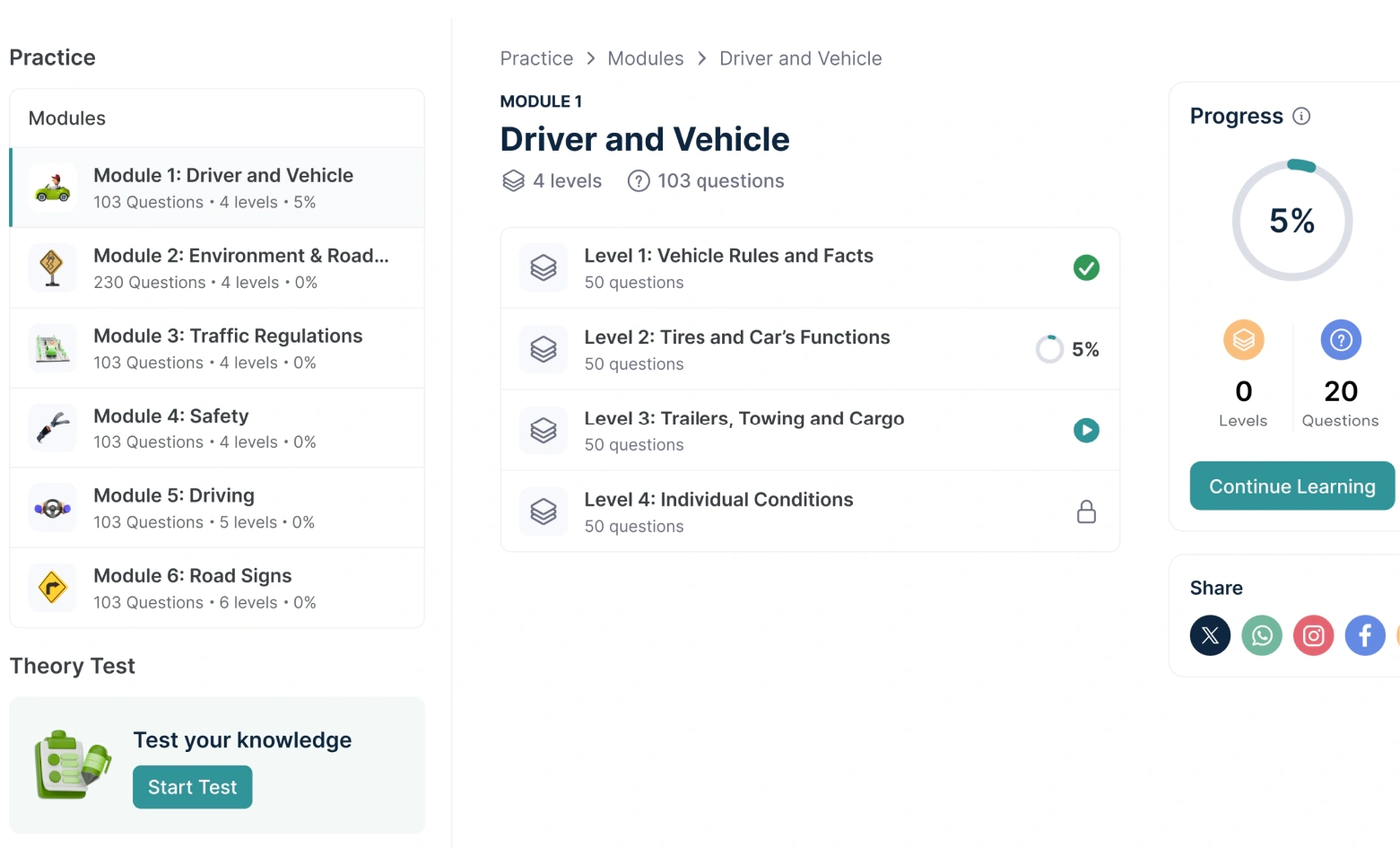Share via the Facebook icon

point(1364,636)
